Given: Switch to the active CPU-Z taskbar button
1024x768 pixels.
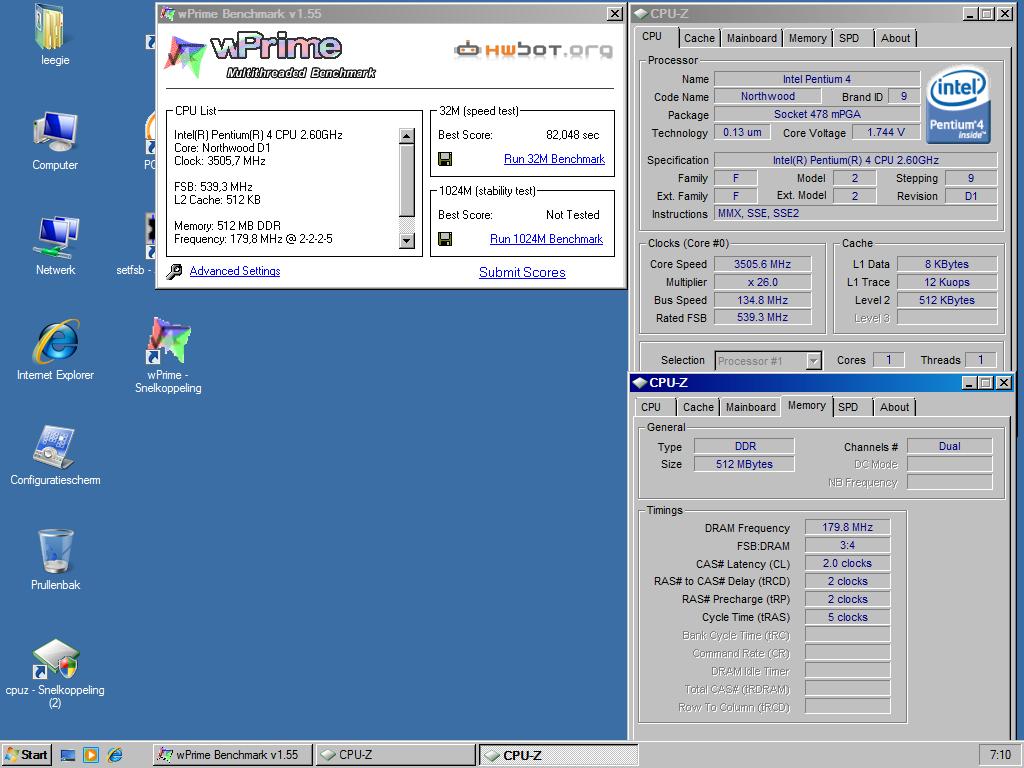Looking at the screenshot, I should coord(558,755).
